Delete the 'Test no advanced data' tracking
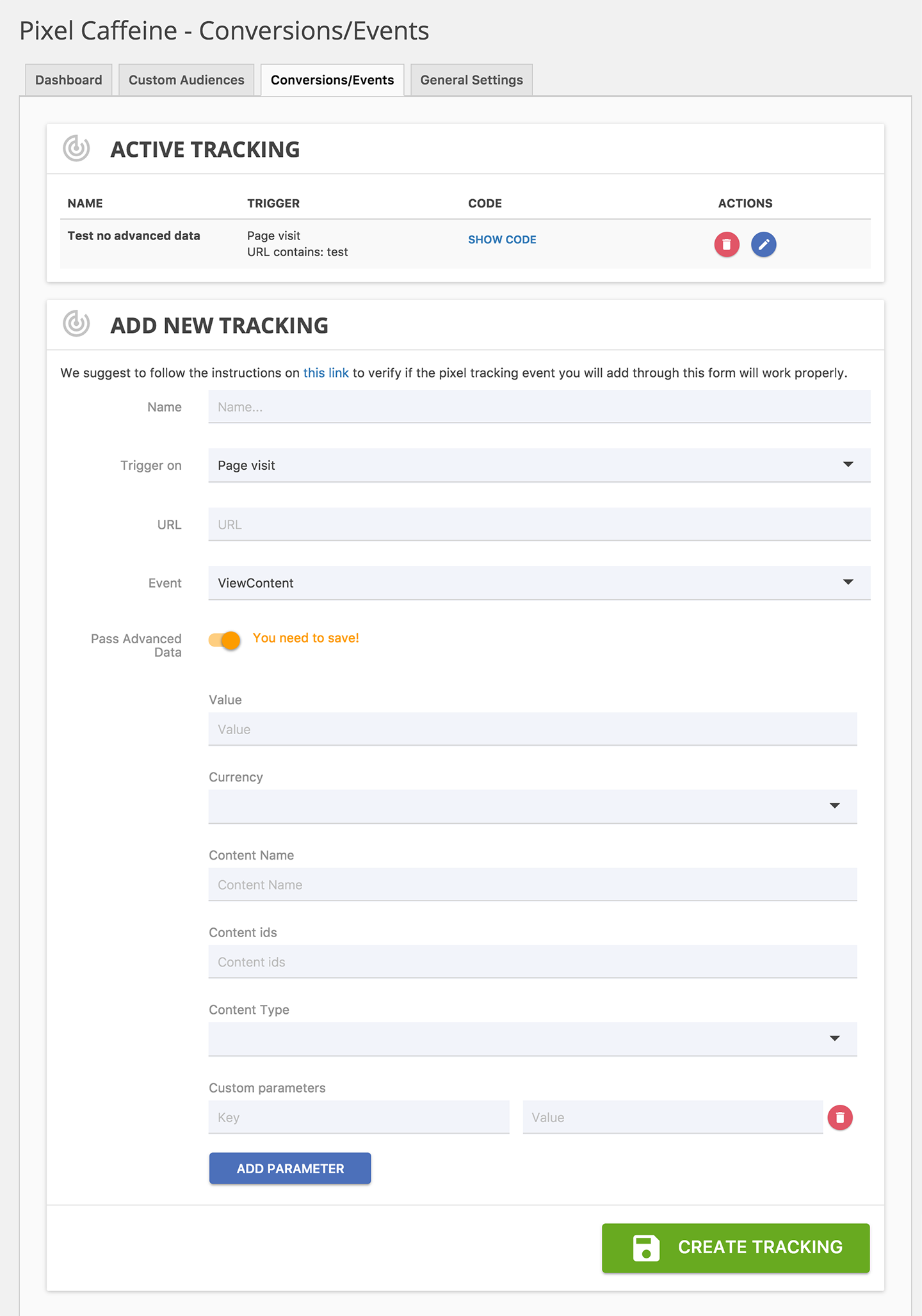922x1316 pixels. pyautogui.click(x=727, y=245)
